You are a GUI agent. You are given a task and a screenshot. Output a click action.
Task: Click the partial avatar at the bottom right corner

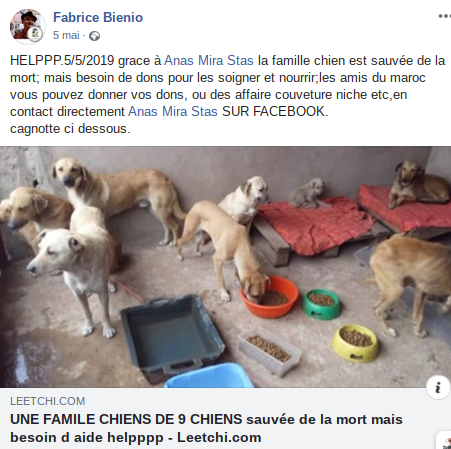coord(445,441)
